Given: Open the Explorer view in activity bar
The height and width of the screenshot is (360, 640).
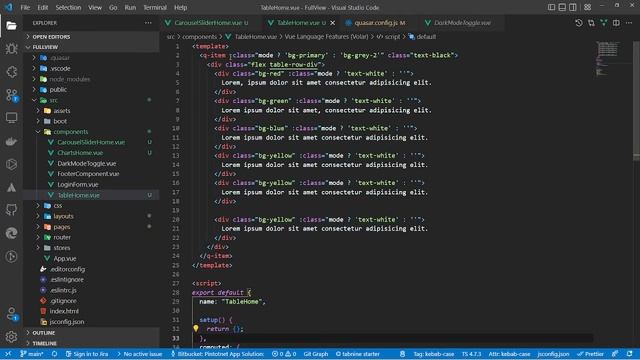Looking at the screenshot, I should 11,26.
